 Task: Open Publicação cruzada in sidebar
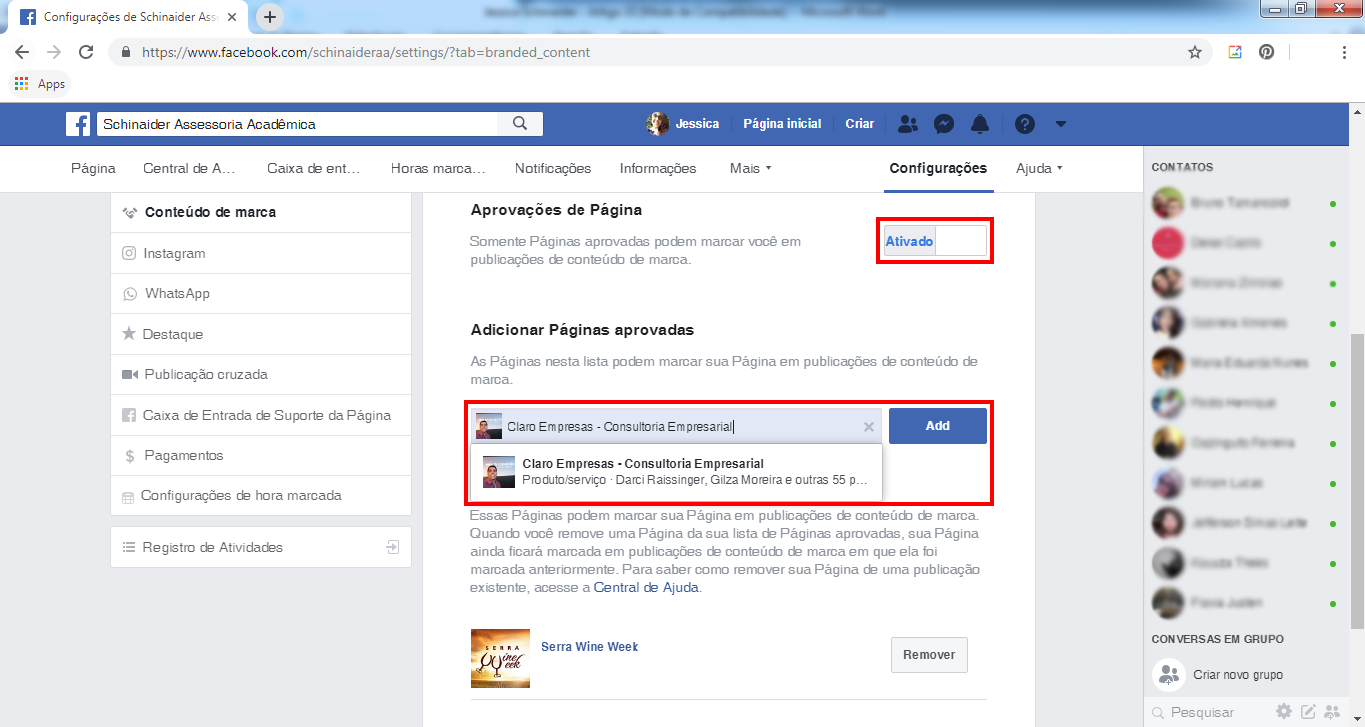click(261, 374)
